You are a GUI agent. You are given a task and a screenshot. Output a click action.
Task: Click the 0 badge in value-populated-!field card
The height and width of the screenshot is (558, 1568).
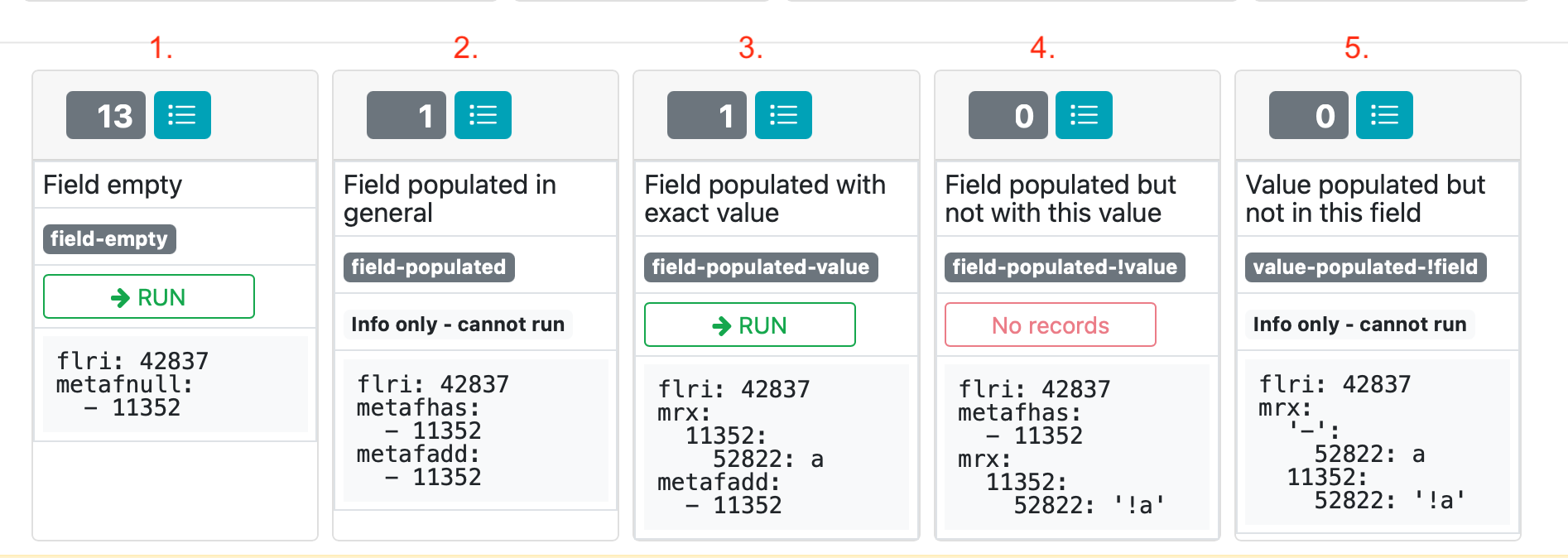[1309, 115]
